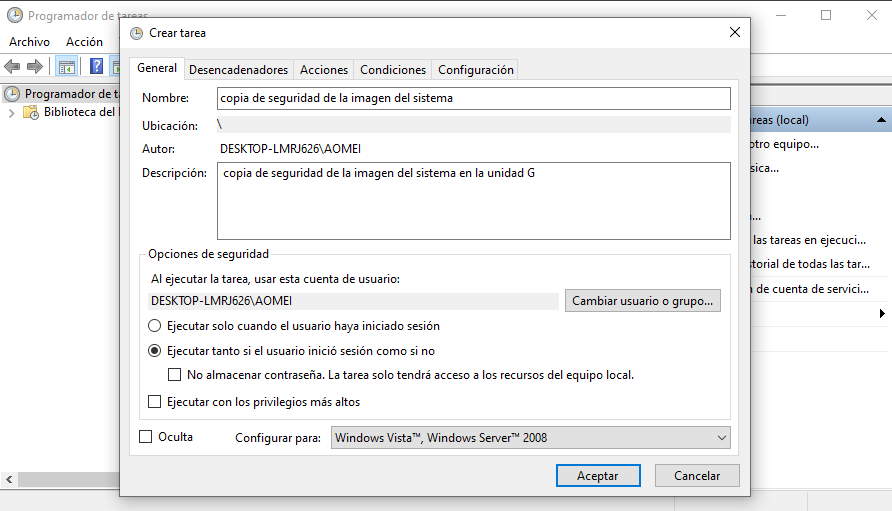Expand the Biblioteca tree node
The height and width of the screenshot is (511, 892).
[12, 113]
